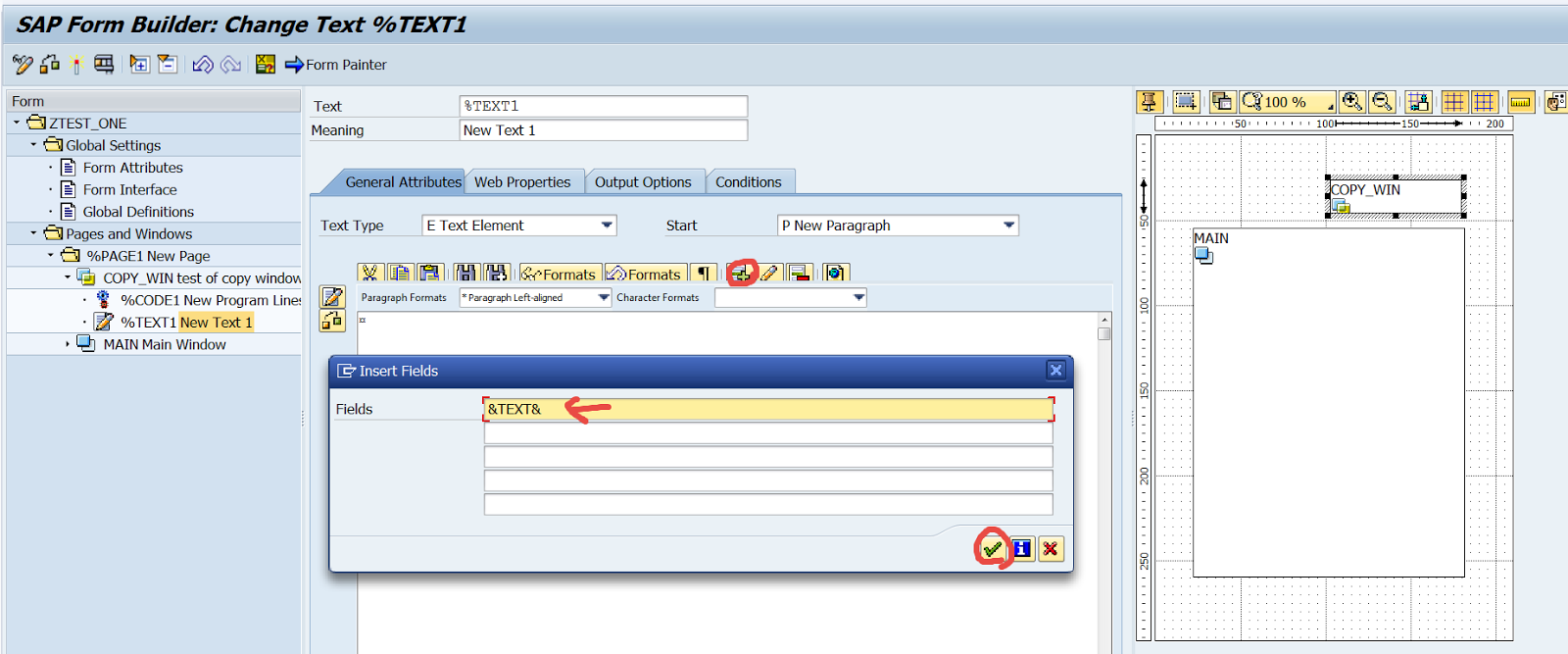Click the Paste clipboard icon in text editor

429,274
